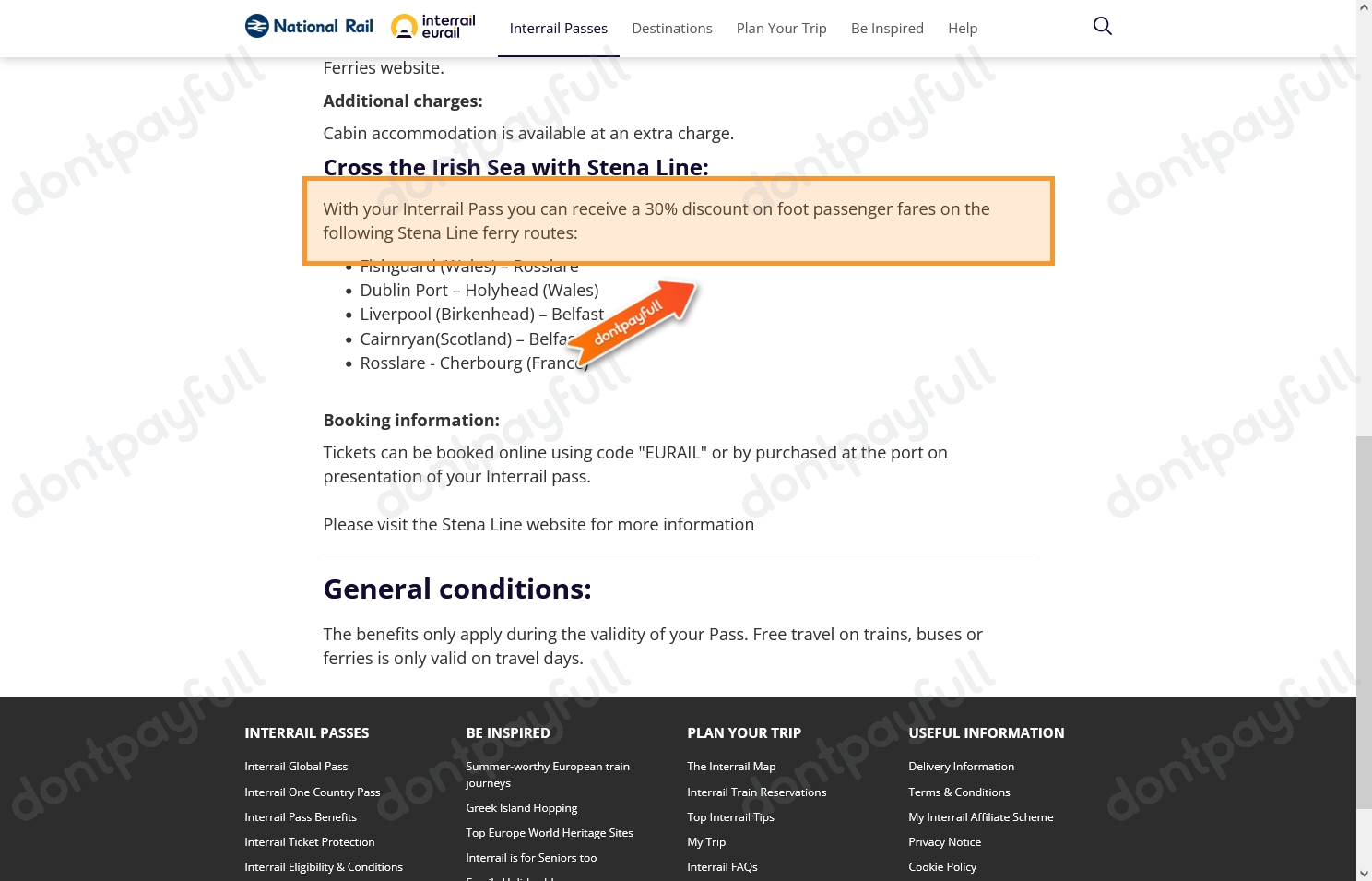Click the scrollbar up arrow
The height and width of the screenshot is (881, 1372).
[x=1364, y=7]
